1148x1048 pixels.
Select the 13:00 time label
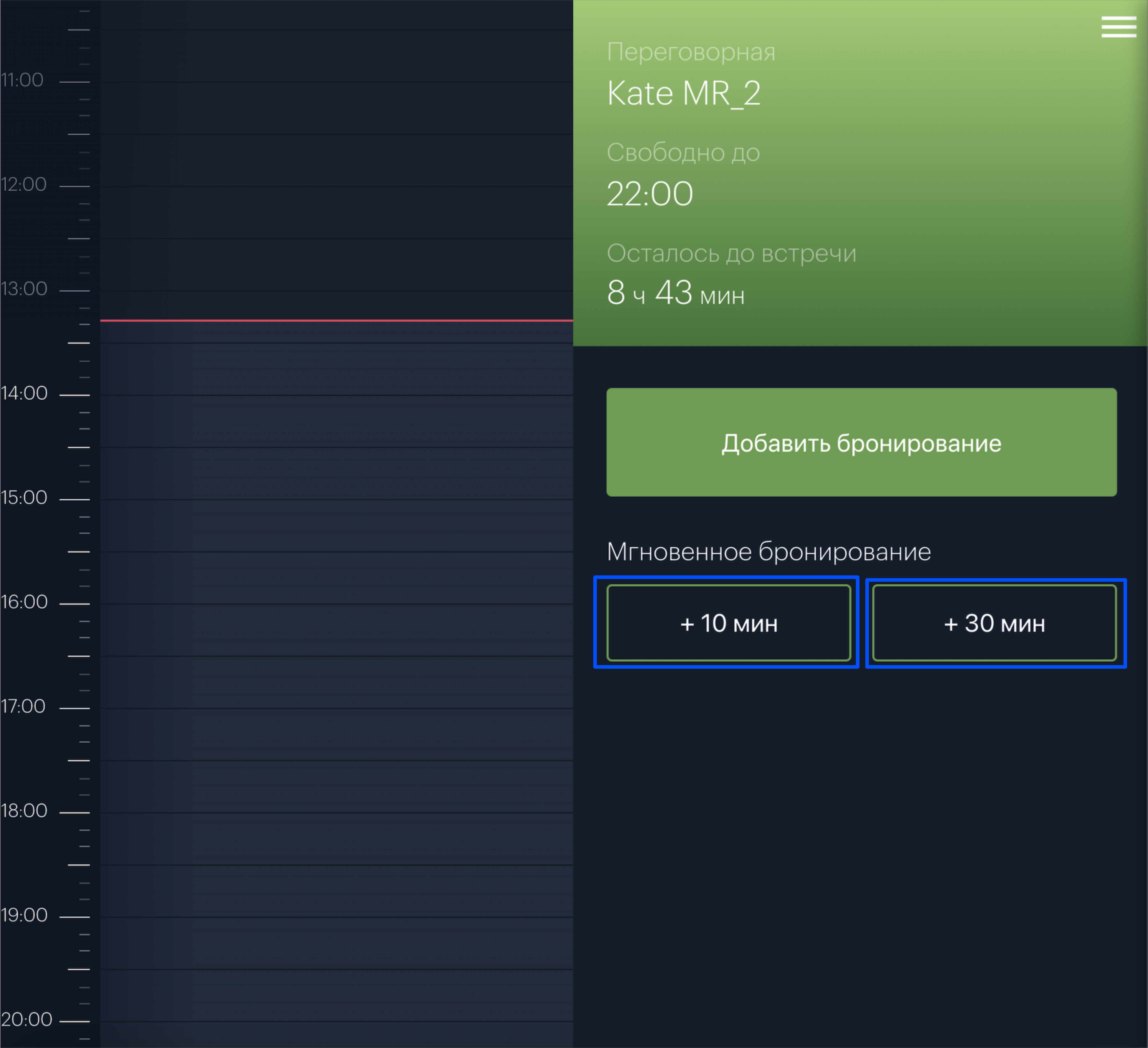(24, 289)
